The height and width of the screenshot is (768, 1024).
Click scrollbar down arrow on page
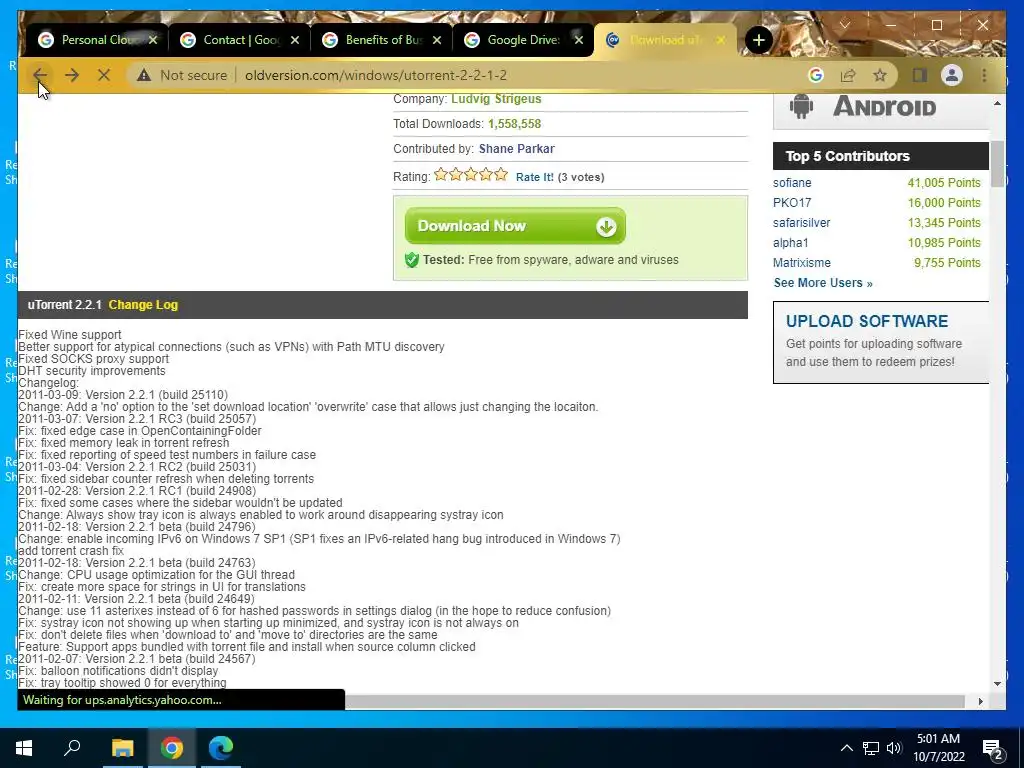click(997, 684)
